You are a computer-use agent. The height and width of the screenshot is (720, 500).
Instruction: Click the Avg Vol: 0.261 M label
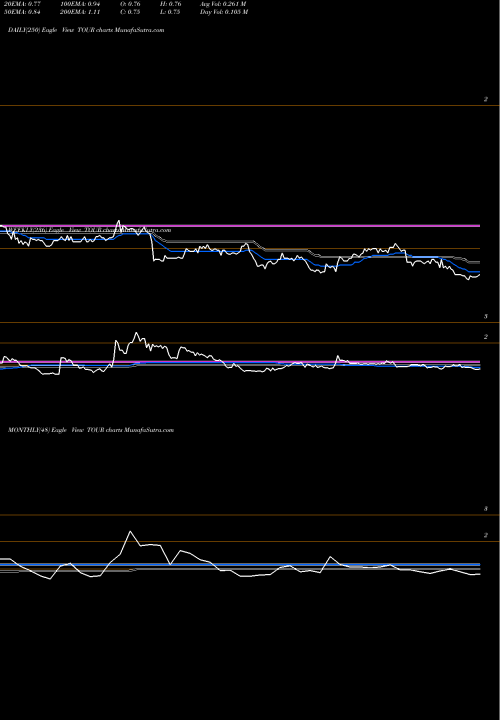click(223, 4)
